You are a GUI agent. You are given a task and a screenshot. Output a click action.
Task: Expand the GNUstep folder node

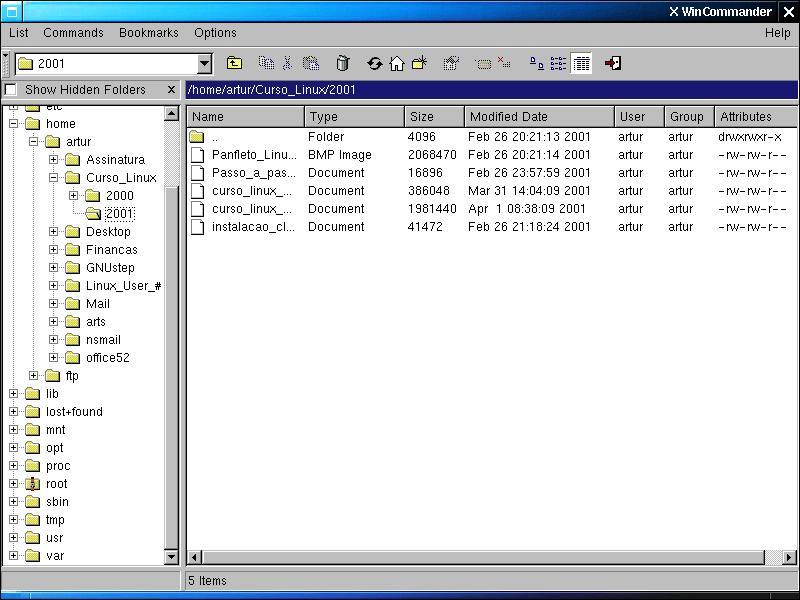[54, 267]
